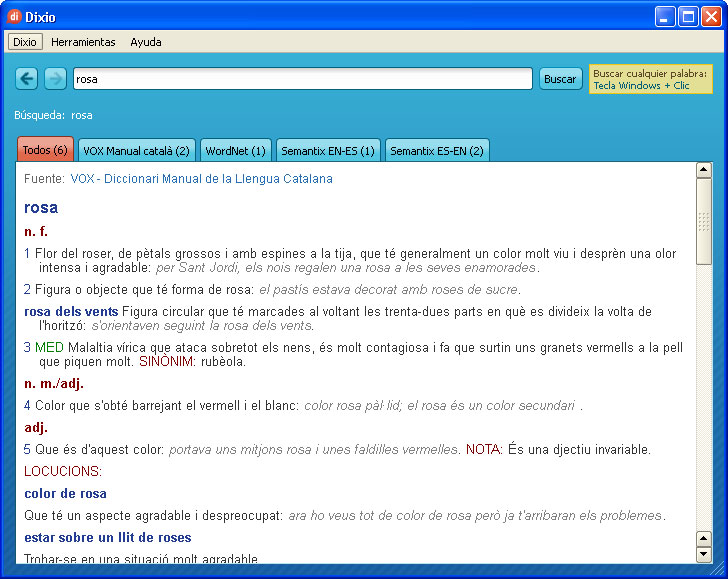
Task: Click definition 4 Color que s'obté barrejant
Action: tap(303, 405)
